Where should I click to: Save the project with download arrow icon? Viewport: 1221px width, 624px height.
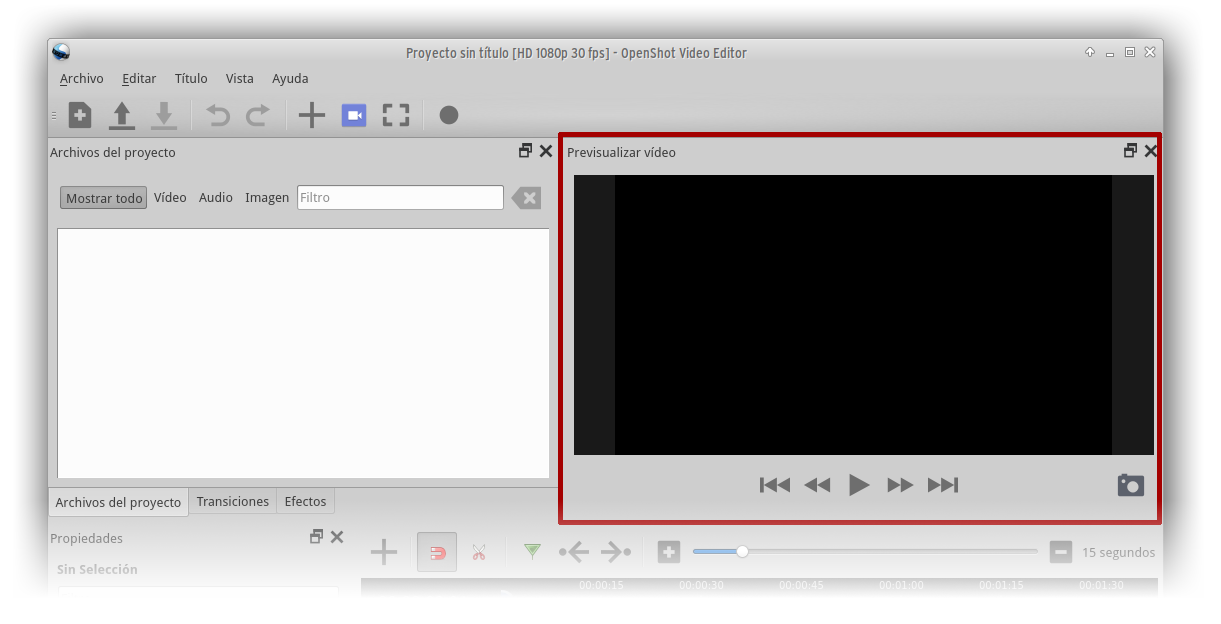click(x=164, y=115)
